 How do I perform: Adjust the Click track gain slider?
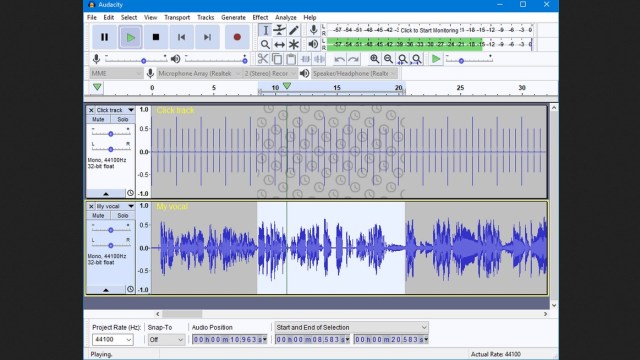click(111, 134)
